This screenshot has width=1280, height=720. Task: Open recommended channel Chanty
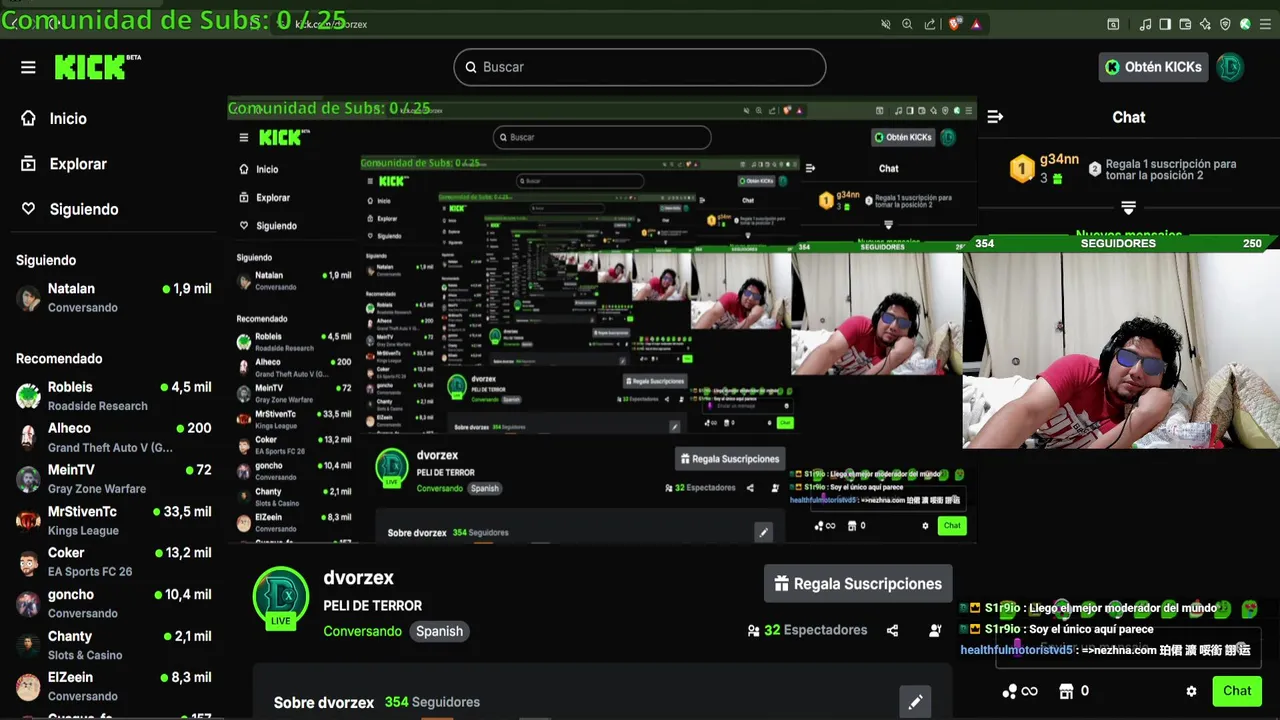(113, 645)
